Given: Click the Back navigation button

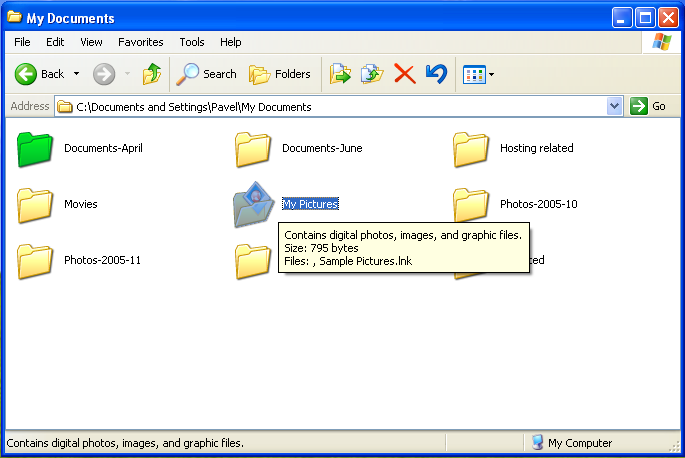Looking at the screenshot, I should pyautogui.click(x=40, y=74).
